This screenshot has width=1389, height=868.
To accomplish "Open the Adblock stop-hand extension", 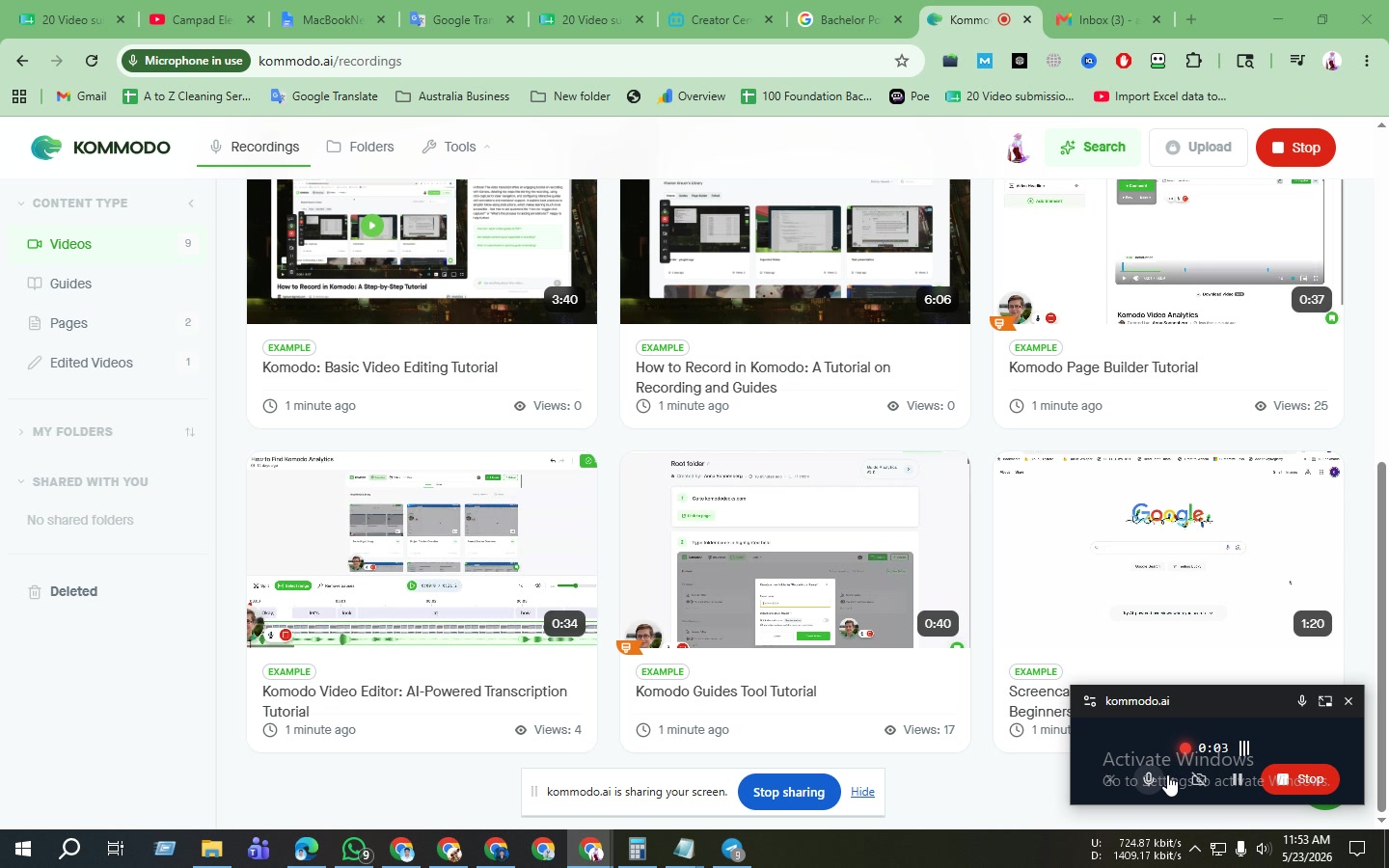I will (x=1124, y=61).
